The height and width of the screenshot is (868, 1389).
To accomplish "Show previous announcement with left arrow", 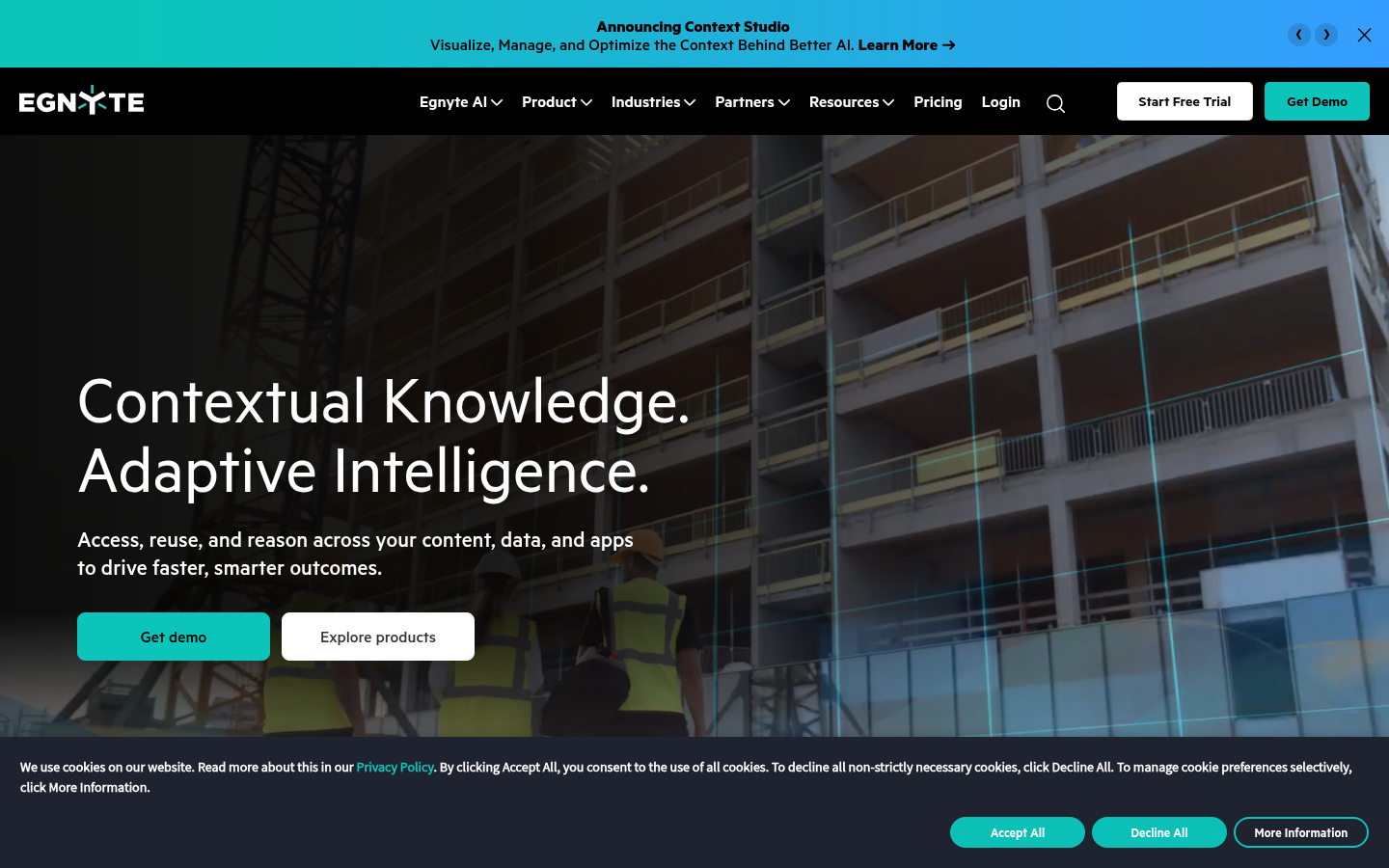I will coord(1299,35).
